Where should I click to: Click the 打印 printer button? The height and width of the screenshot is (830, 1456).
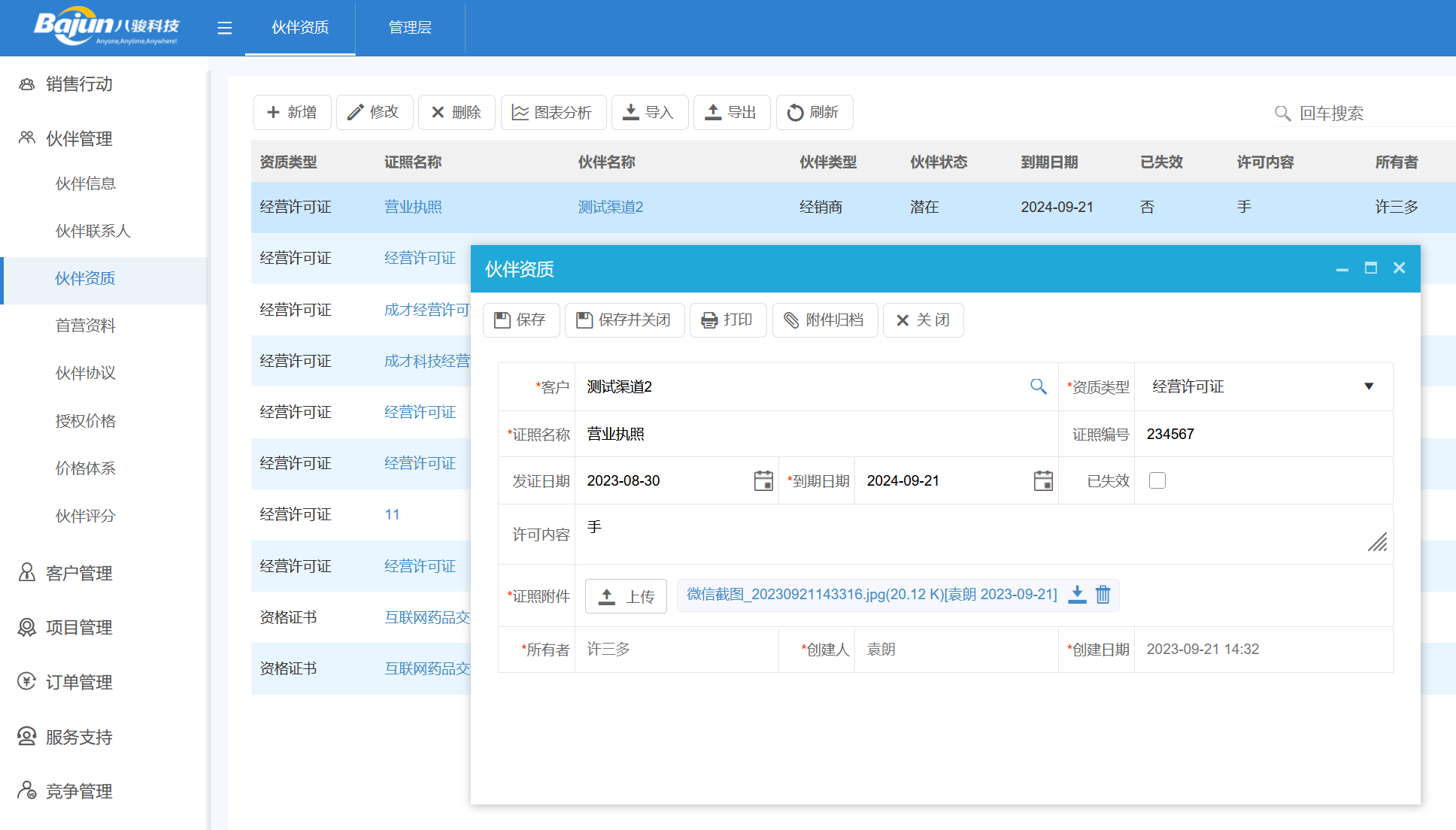click(x=727, y=320)
